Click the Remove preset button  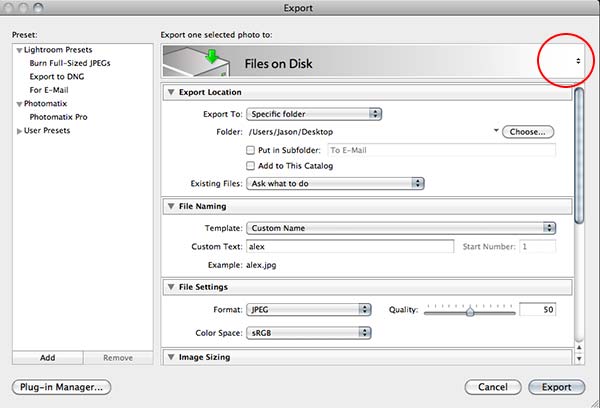(118, 357)
